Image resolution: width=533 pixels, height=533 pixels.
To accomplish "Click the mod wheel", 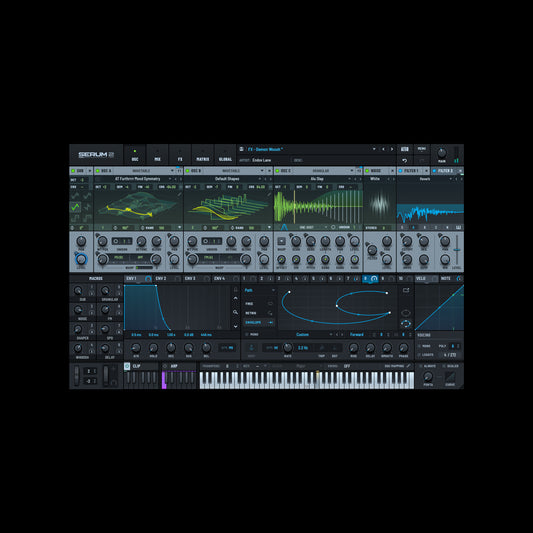I will tap(106, 376).
